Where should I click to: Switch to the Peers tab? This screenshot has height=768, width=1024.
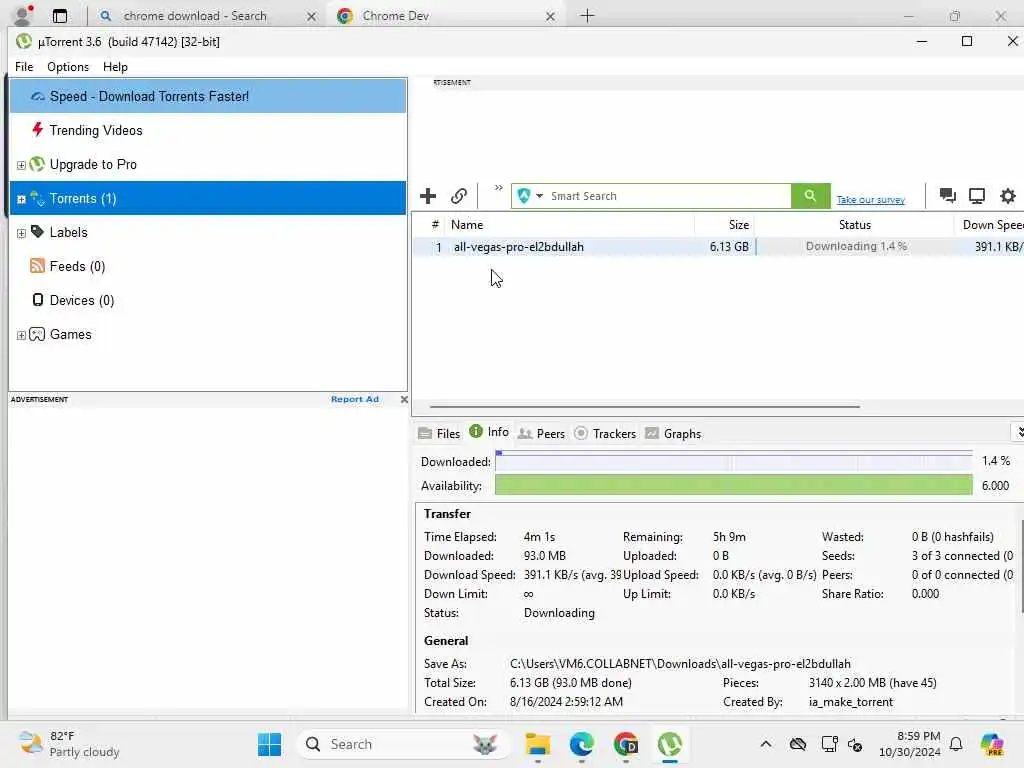tap(541, 434)
